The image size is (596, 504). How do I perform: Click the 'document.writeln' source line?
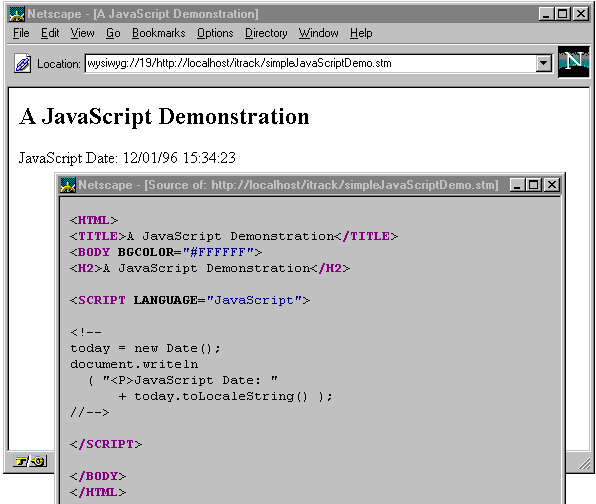(134, 364)
